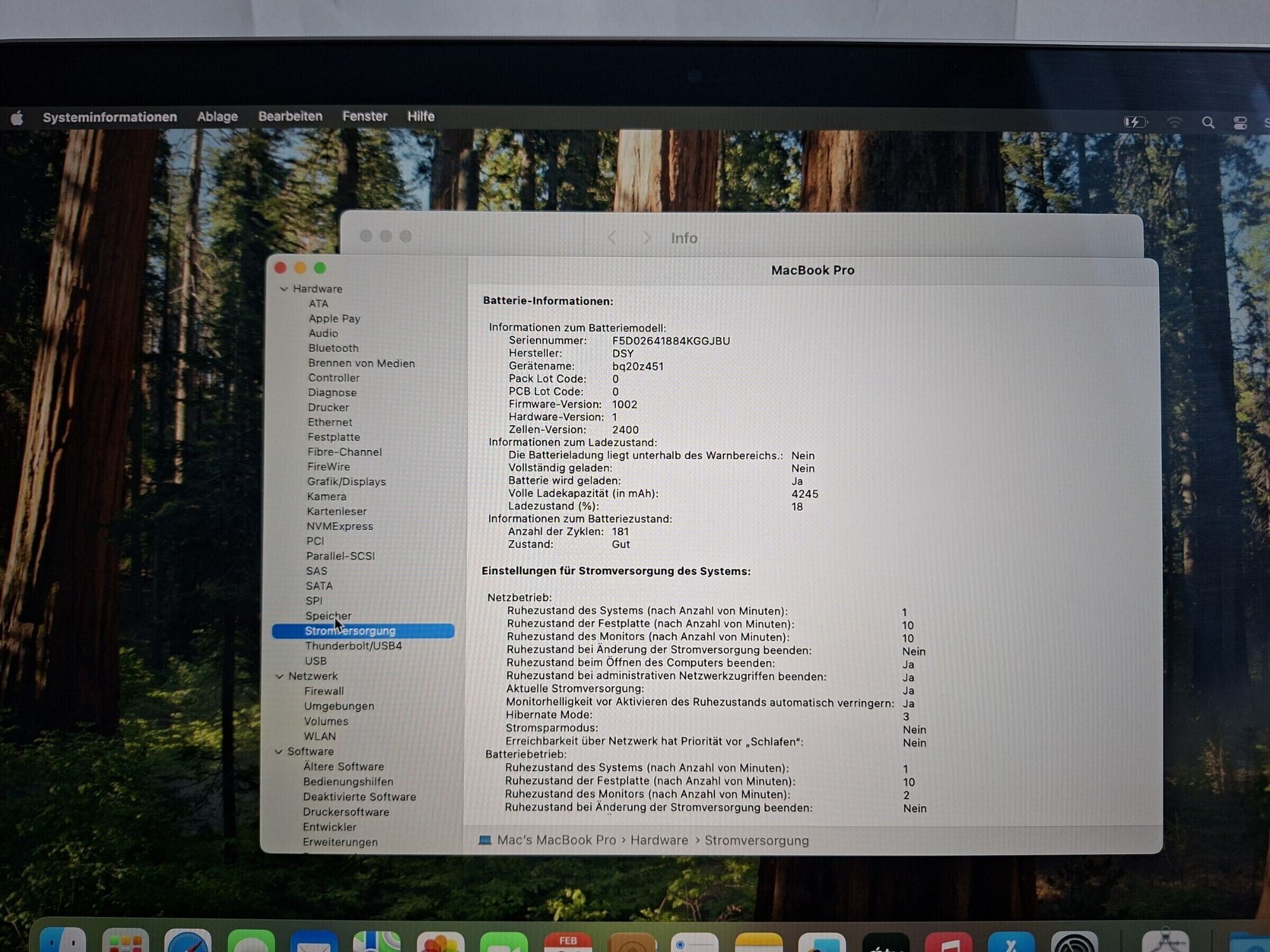Click the Spotlight search icon
The image size is (1270, 952).
(1208, 122)
